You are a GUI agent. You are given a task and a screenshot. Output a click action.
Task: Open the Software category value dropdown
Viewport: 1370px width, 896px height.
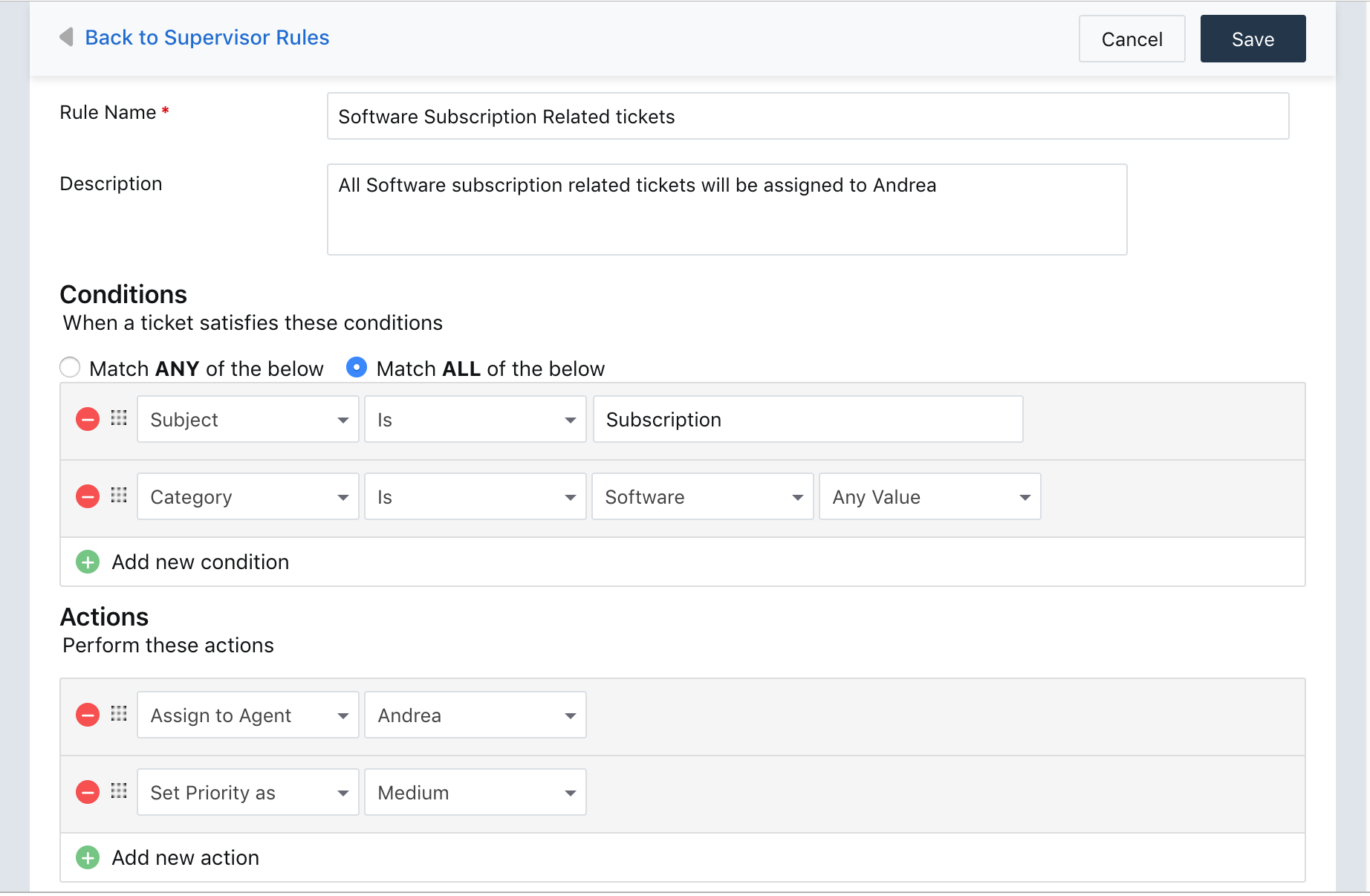point(702,496)
